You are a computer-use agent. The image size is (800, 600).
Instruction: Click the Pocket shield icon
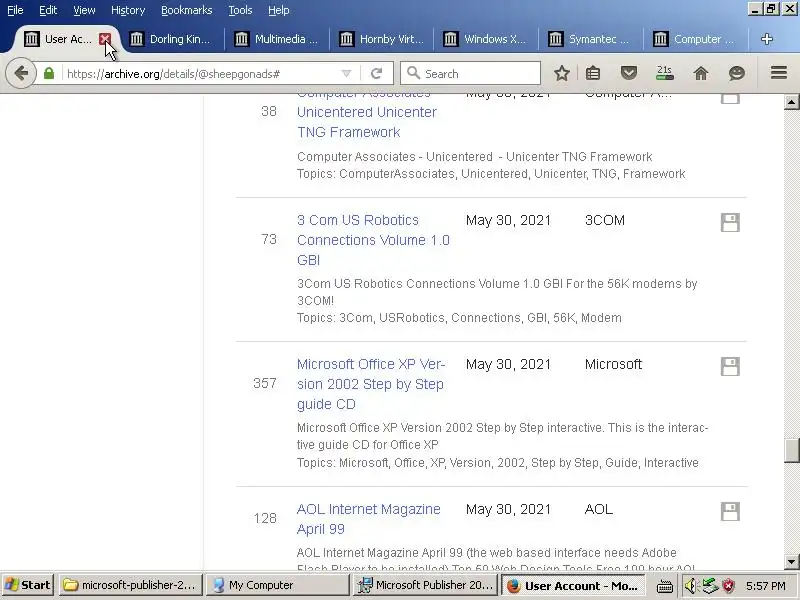pos(629,73)
